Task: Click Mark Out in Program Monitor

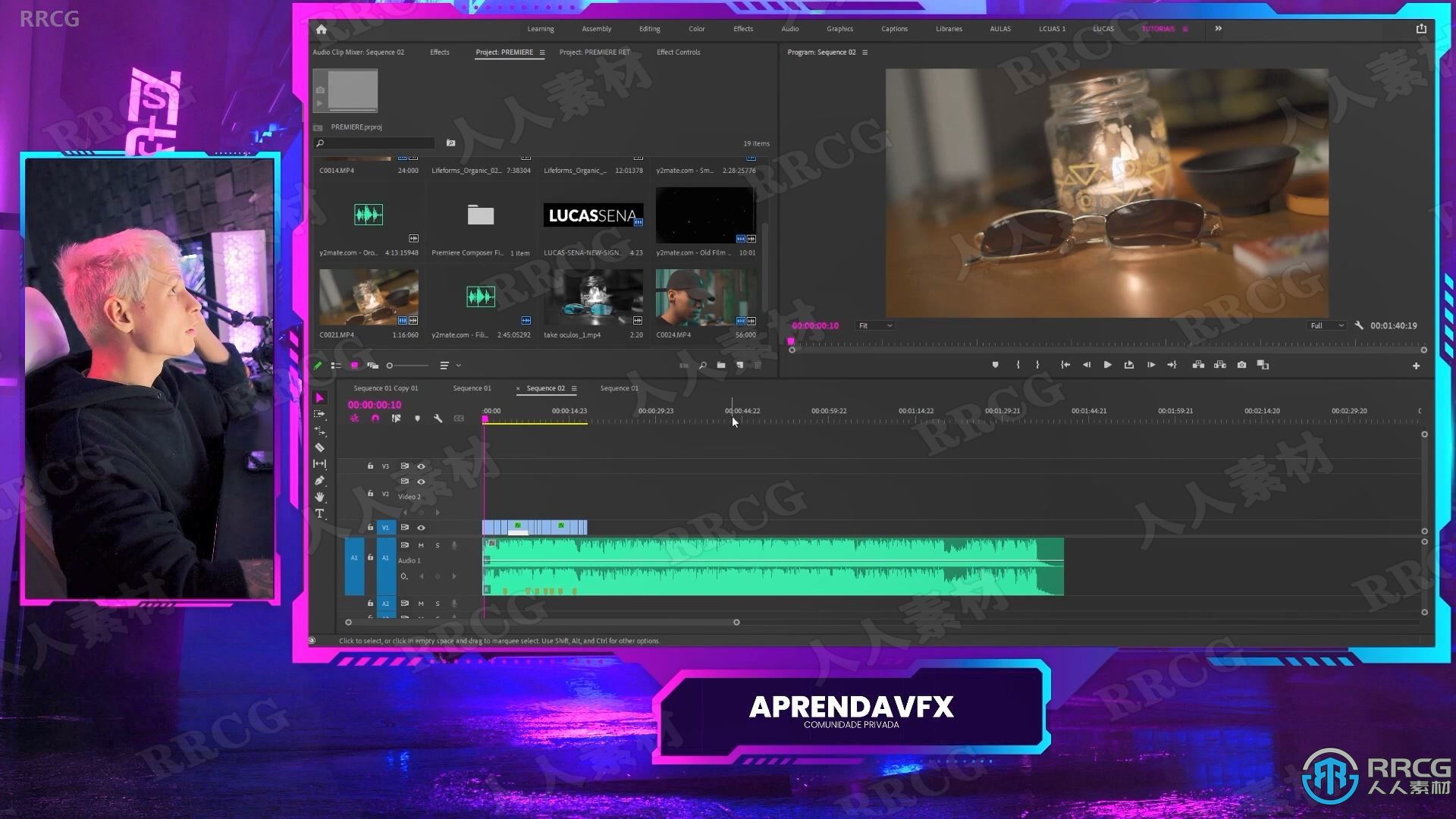Action: pos(1037,365)
